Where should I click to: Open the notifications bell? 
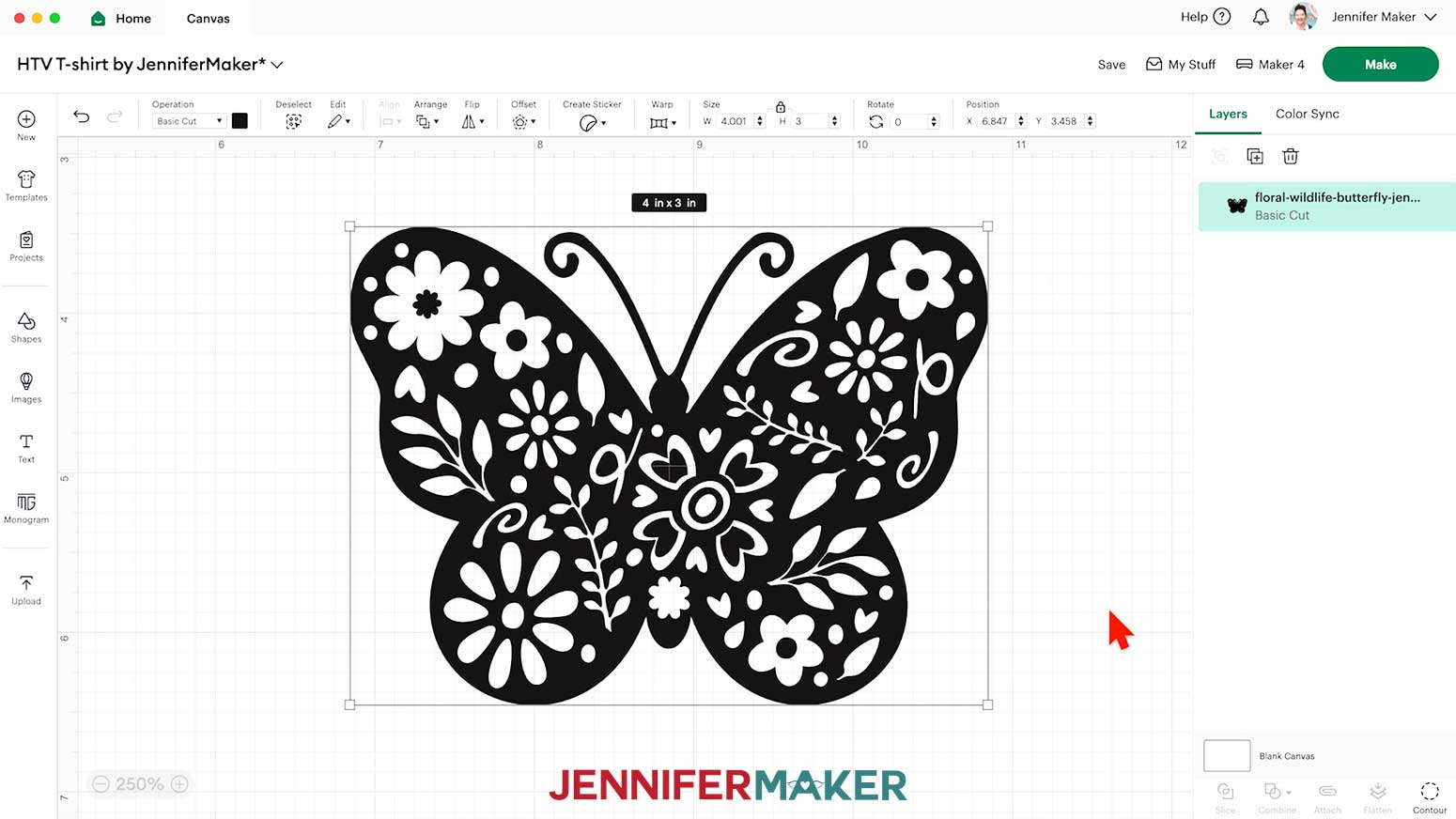(x=1261, y=17)
